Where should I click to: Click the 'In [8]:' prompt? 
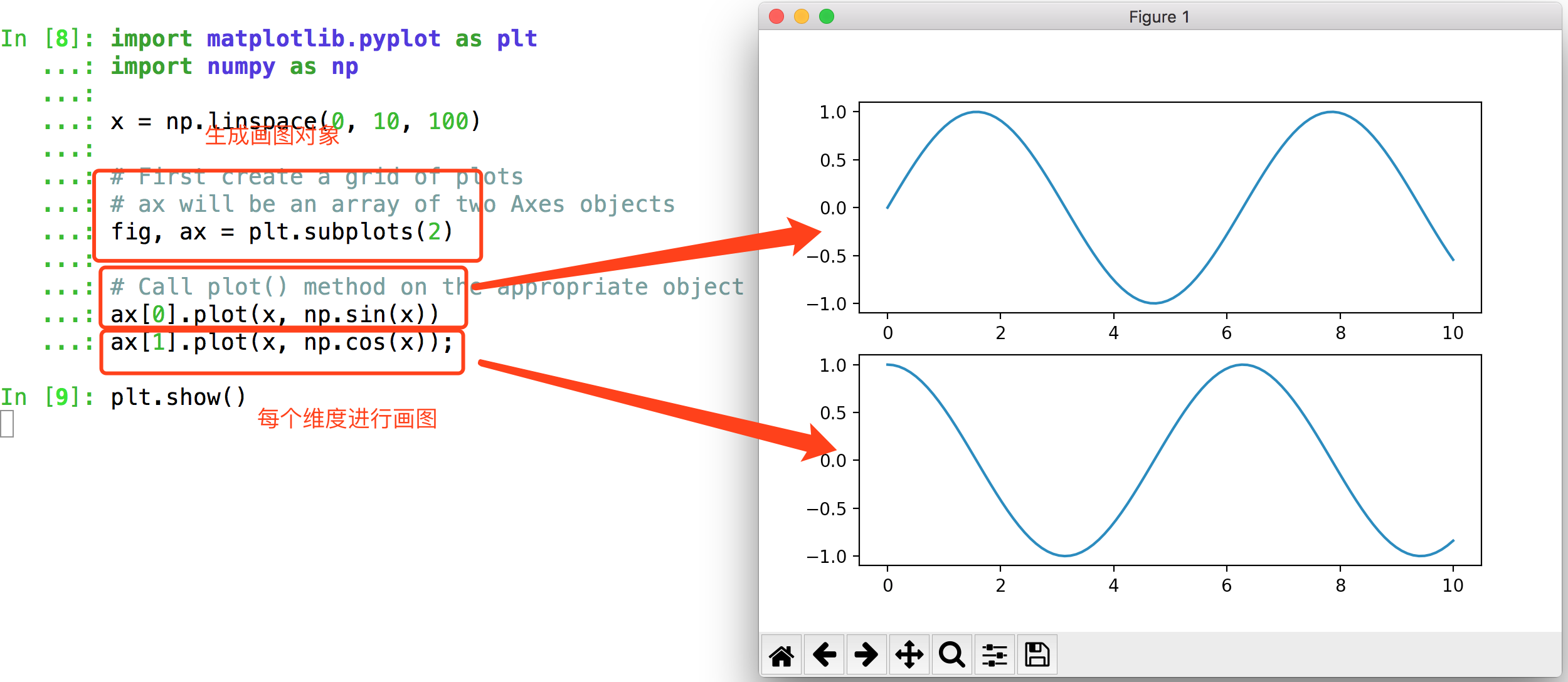47,39
